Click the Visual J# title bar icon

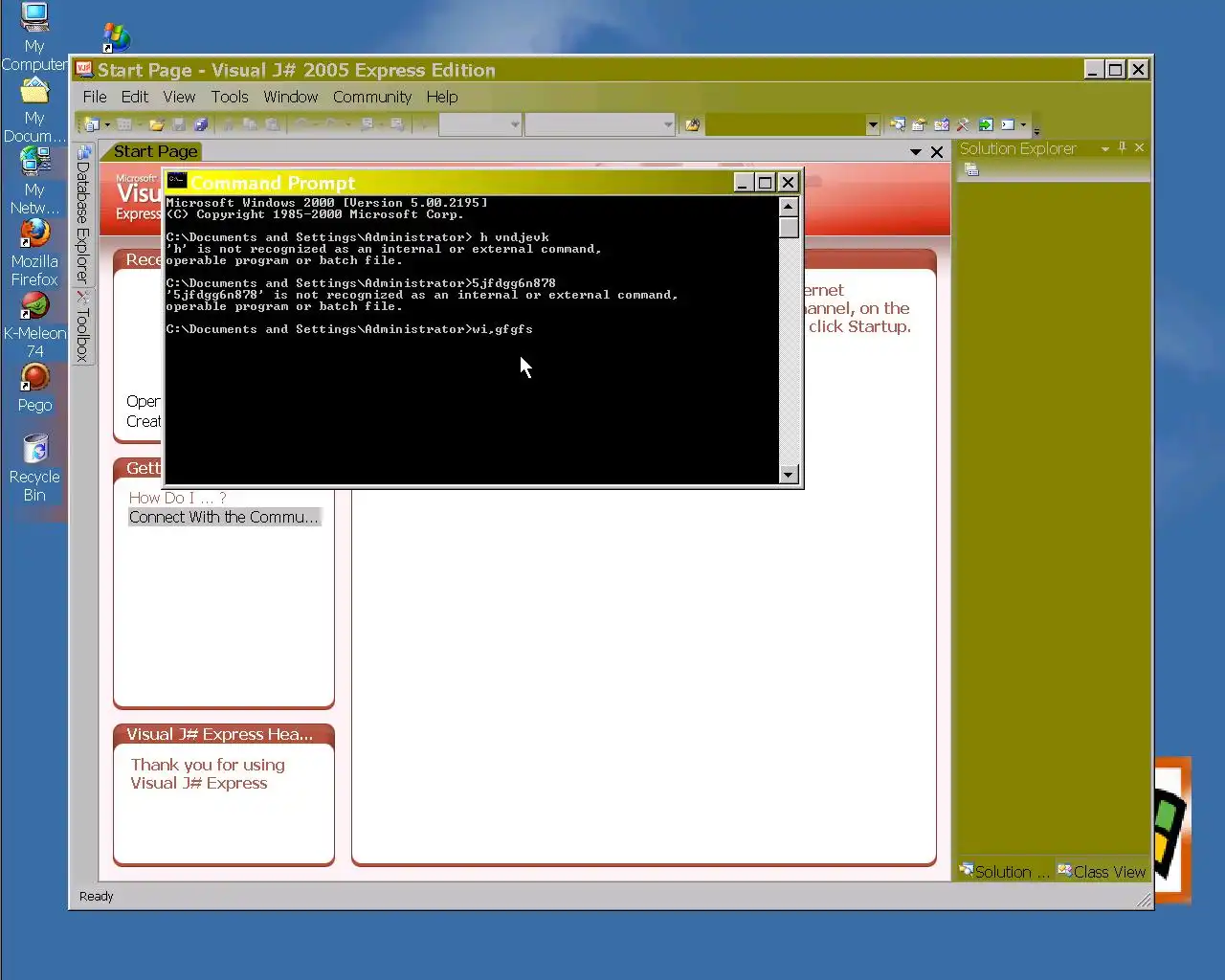84,69
